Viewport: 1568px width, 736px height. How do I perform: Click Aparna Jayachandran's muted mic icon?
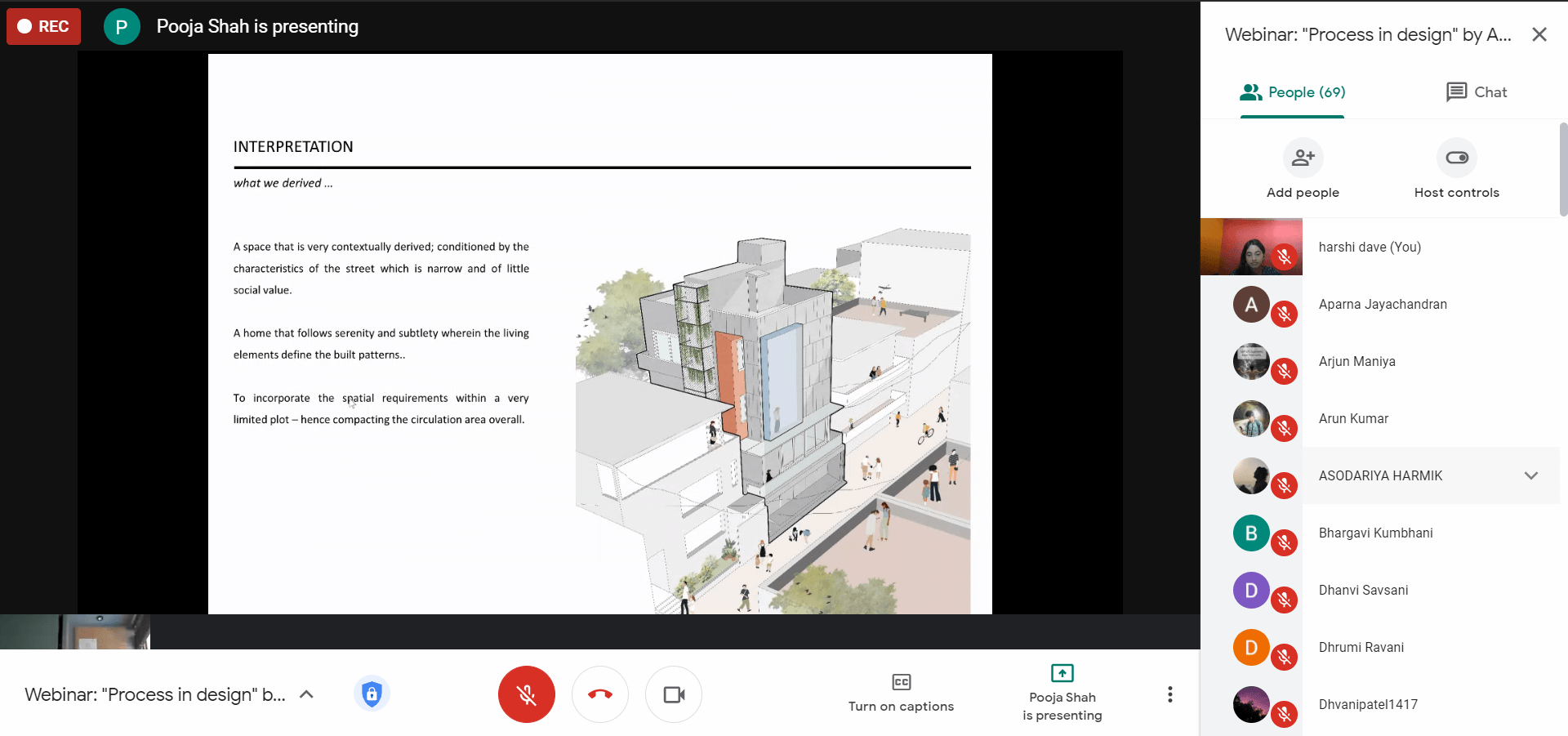(1284, 314)
